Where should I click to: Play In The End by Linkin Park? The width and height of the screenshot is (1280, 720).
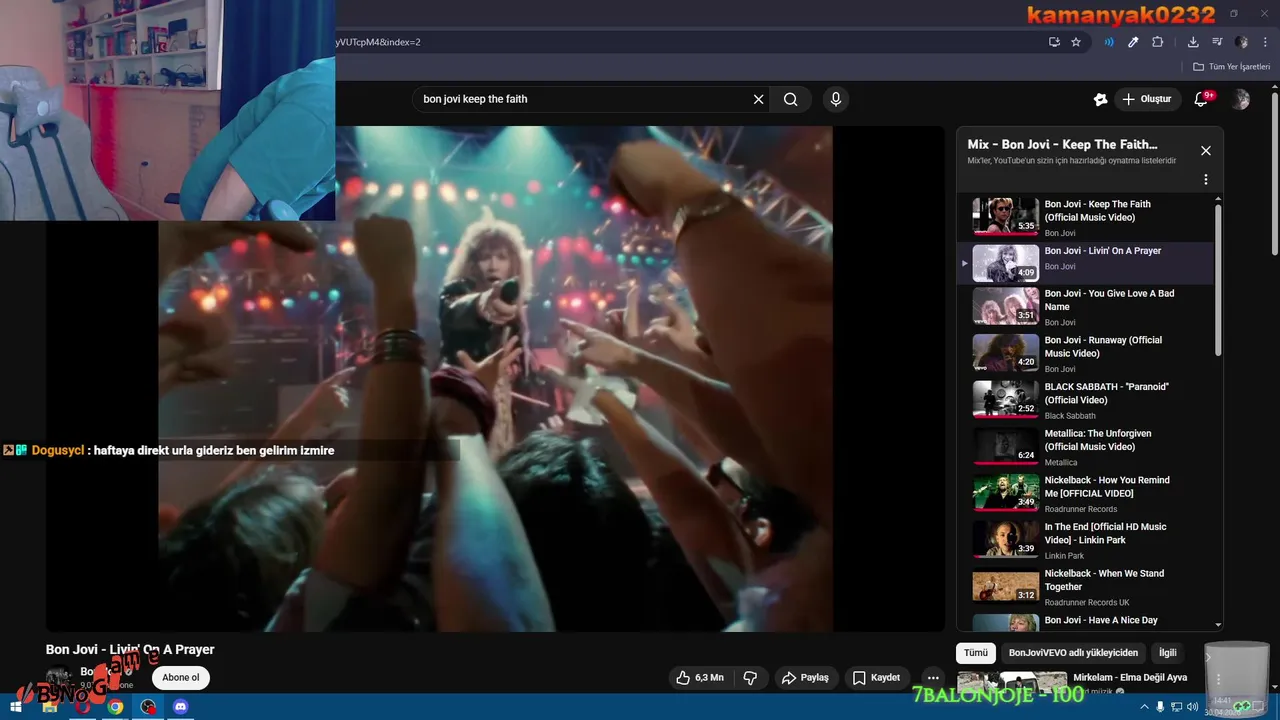pos(1086,541)
